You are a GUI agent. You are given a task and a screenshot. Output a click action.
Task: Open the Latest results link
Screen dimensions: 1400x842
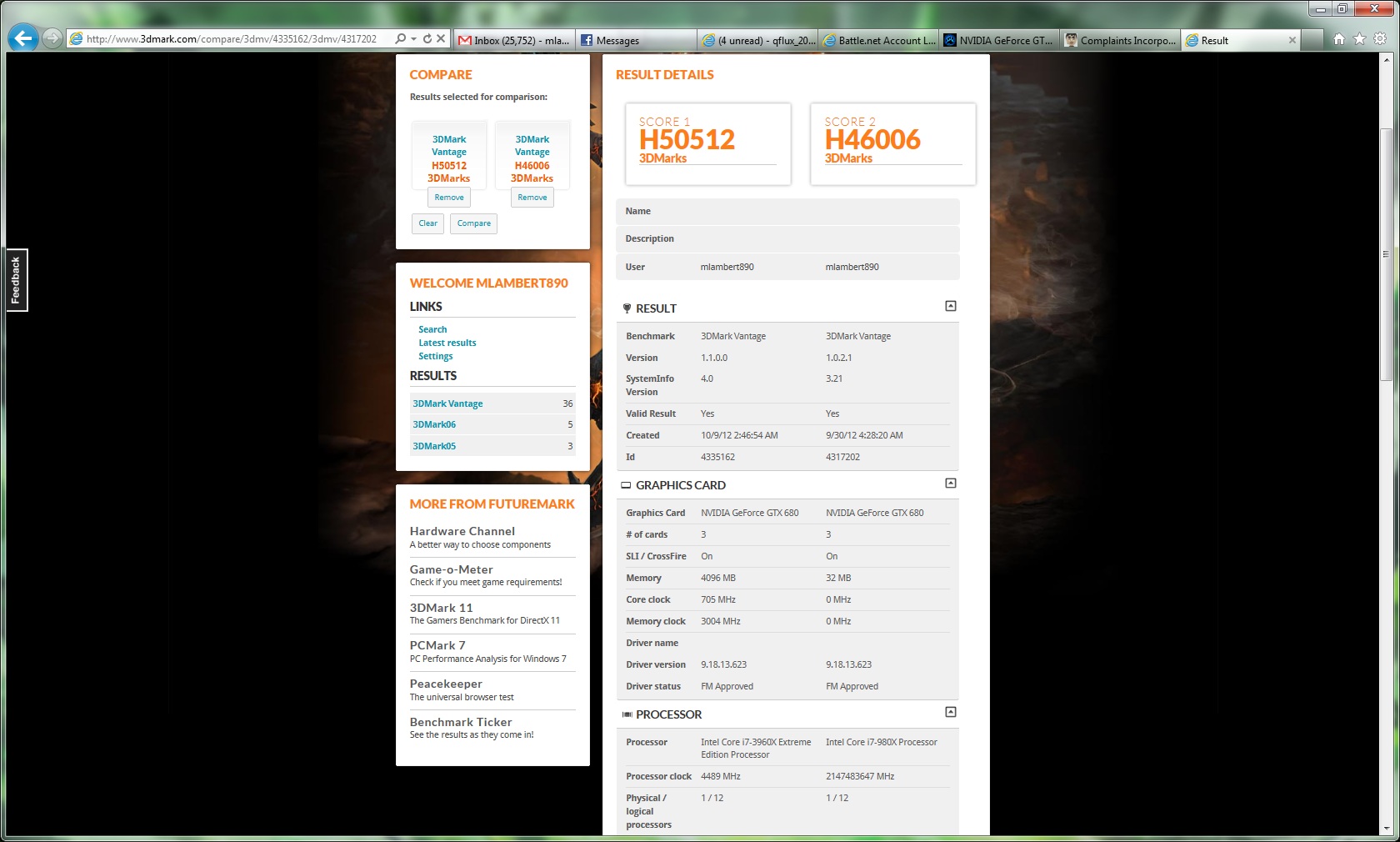point(447,343)
